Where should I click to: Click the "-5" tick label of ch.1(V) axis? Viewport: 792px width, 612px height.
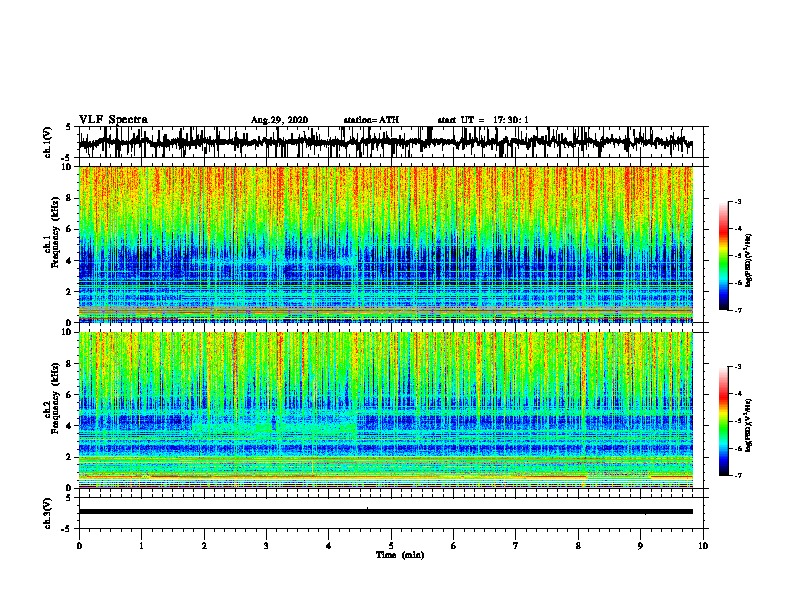point(68,158)
